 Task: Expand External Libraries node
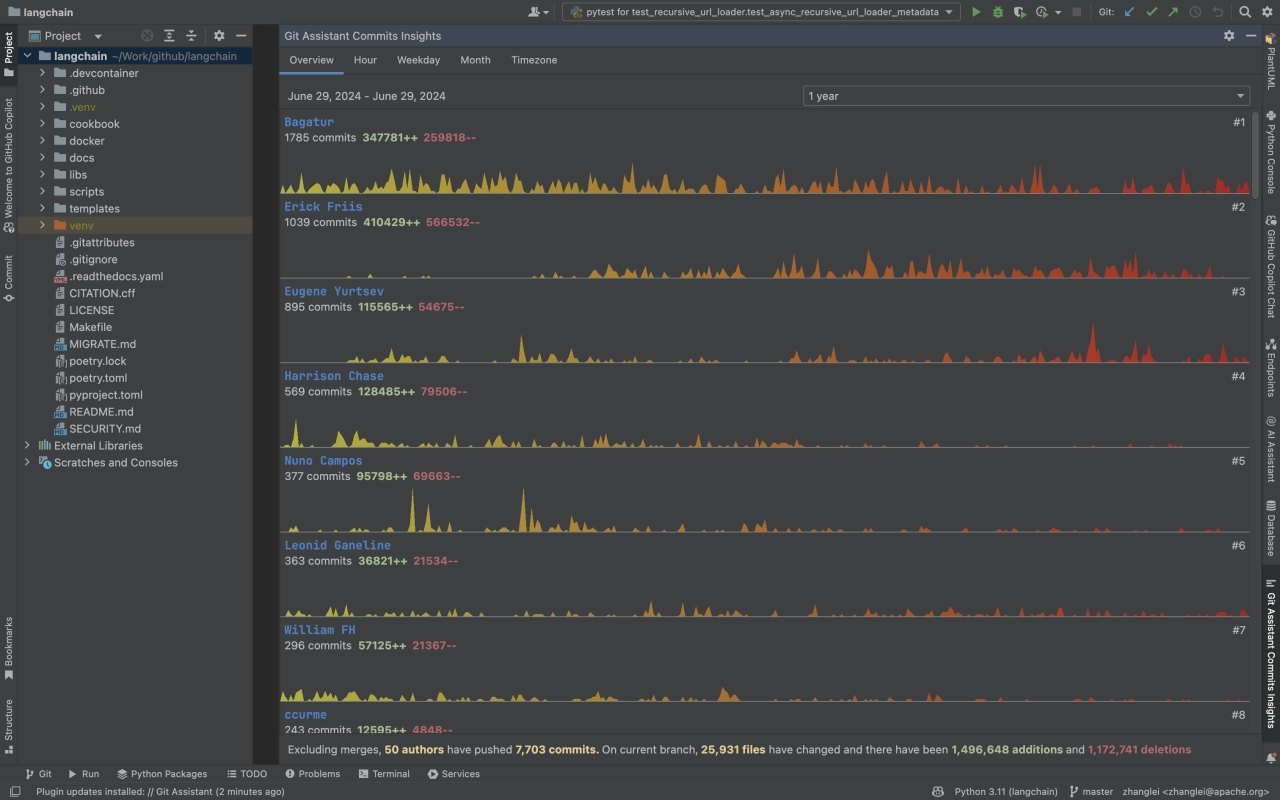point(27,446)
